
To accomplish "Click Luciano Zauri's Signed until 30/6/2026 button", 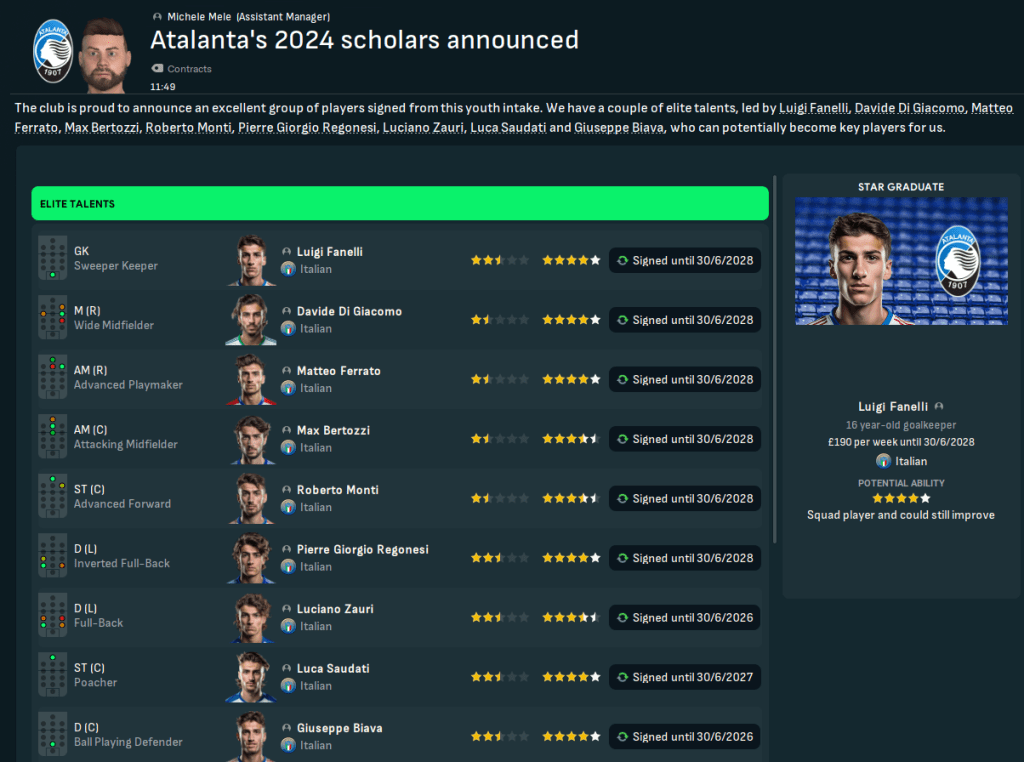I will pos(685,618).
